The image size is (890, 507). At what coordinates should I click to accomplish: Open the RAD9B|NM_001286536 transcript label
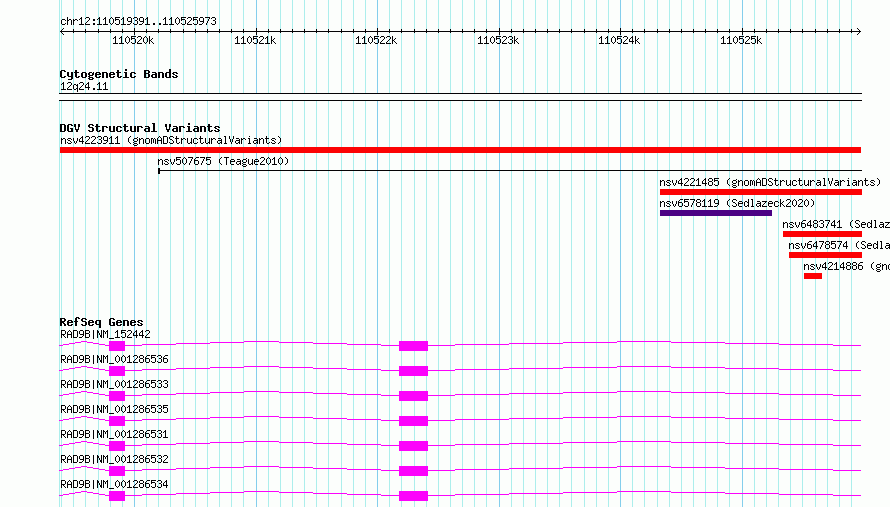pos(114,359)
